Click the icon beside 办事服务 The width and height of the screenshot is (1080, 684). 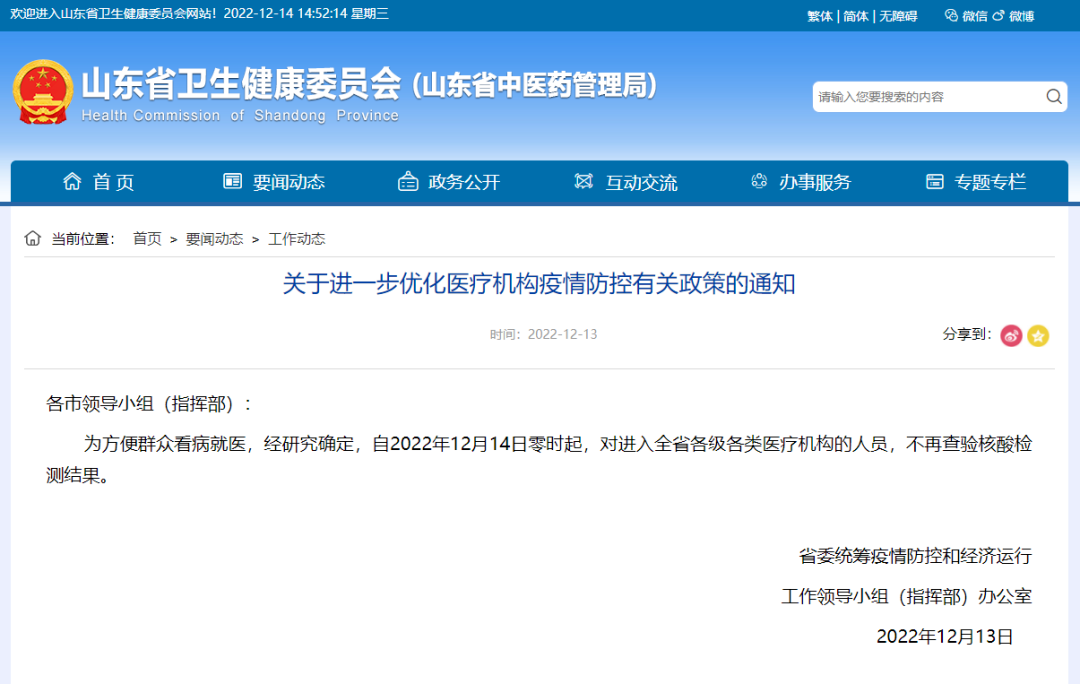(759, 181)
